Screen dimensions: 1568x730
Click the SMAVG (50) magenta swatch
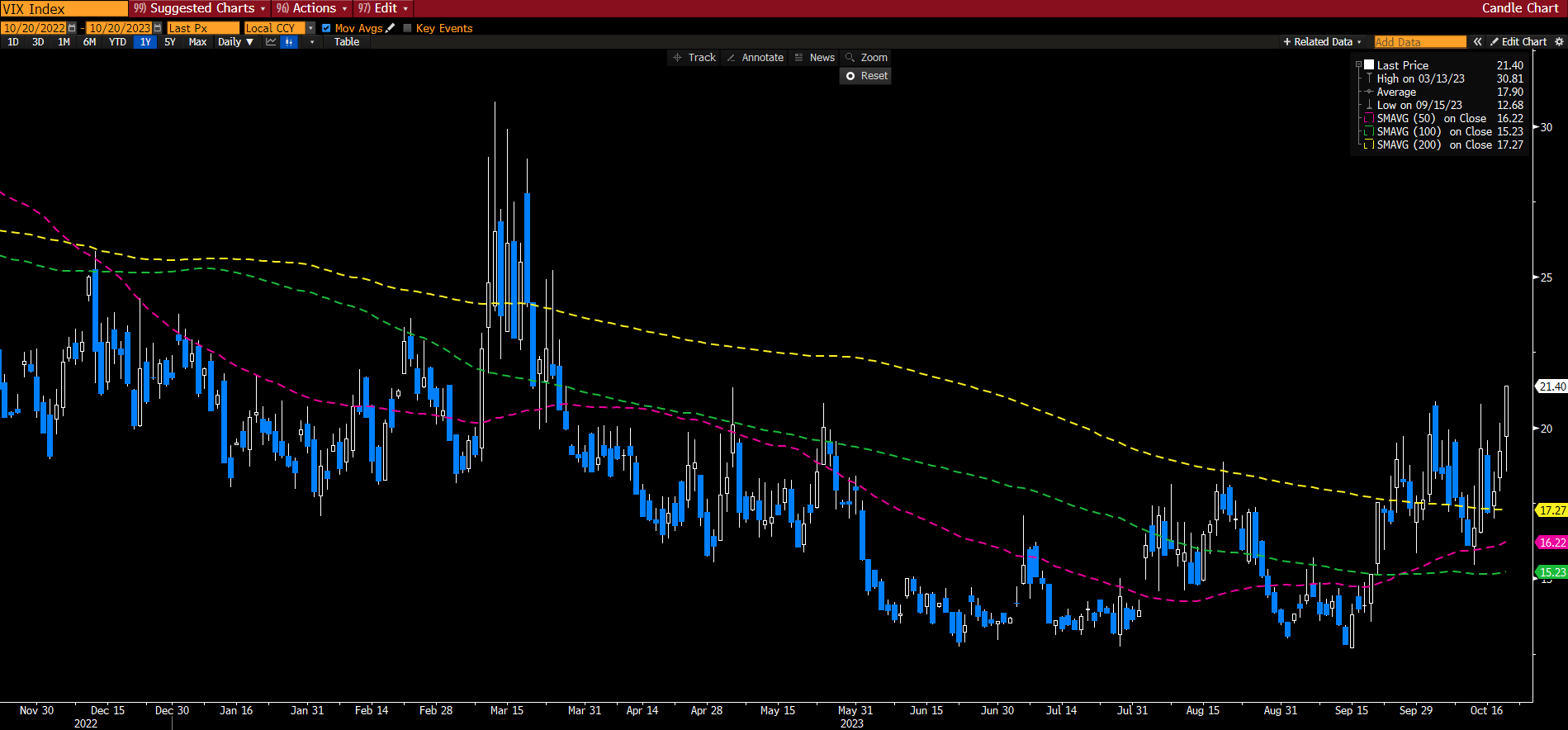1369,118
